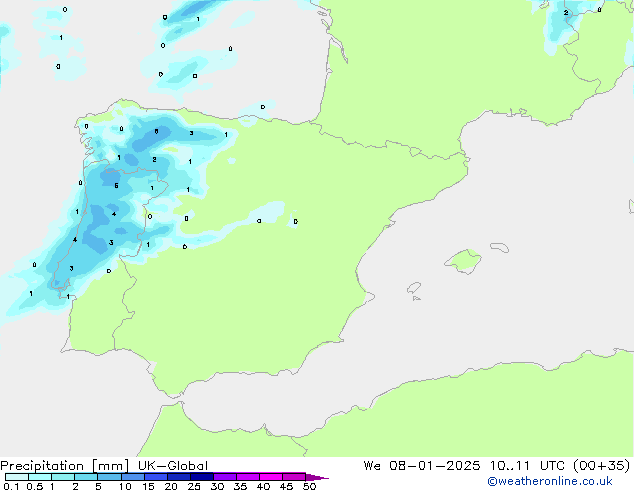Select legend swatch between 1 and 2
634x490 pixels.
[63, 477]
